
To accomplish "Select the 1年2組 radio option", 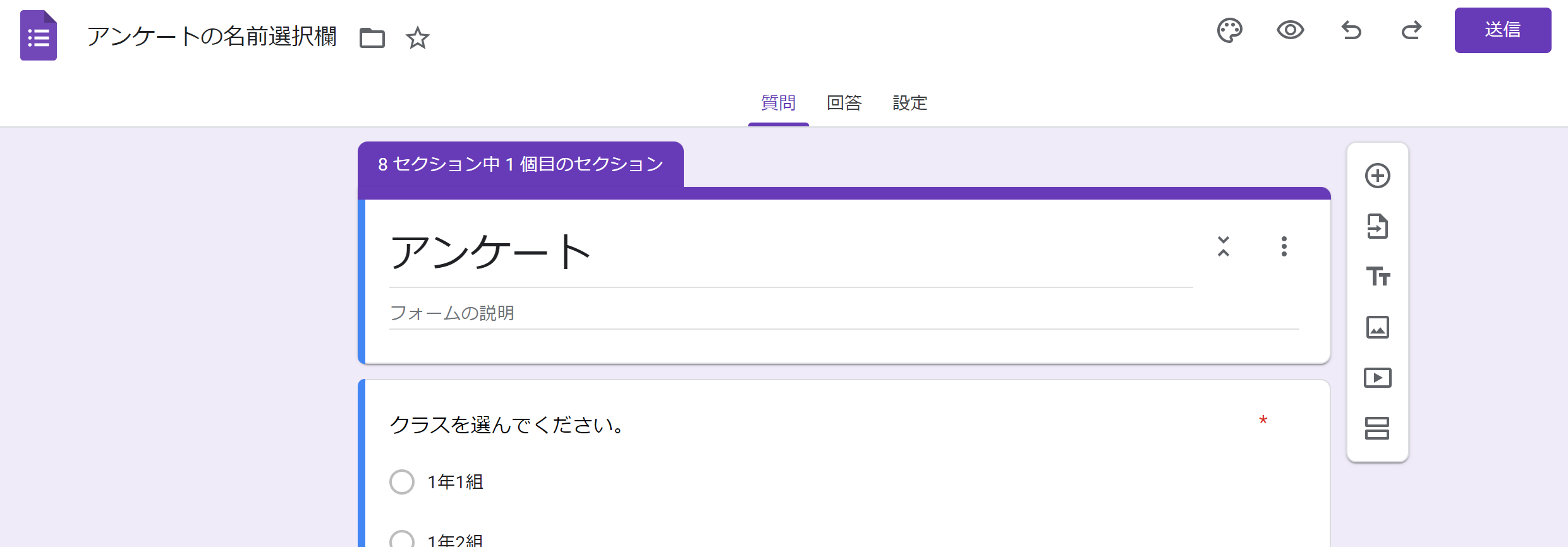I will tap(402, 539).
